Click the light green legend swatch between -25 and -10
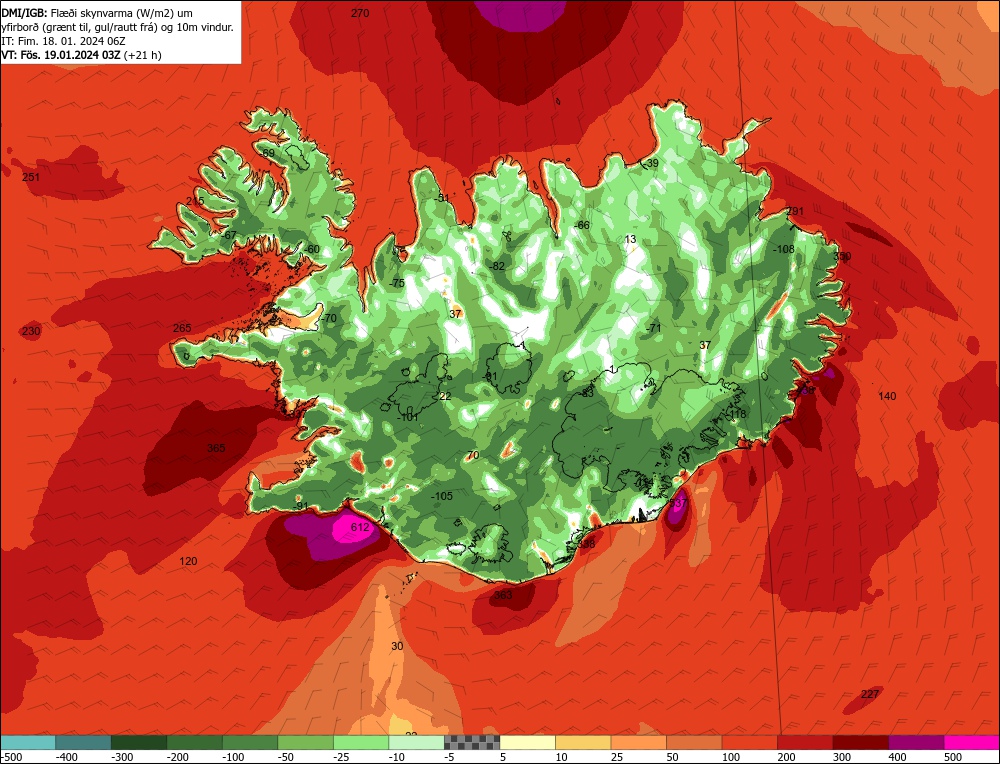 coord(361,742)
